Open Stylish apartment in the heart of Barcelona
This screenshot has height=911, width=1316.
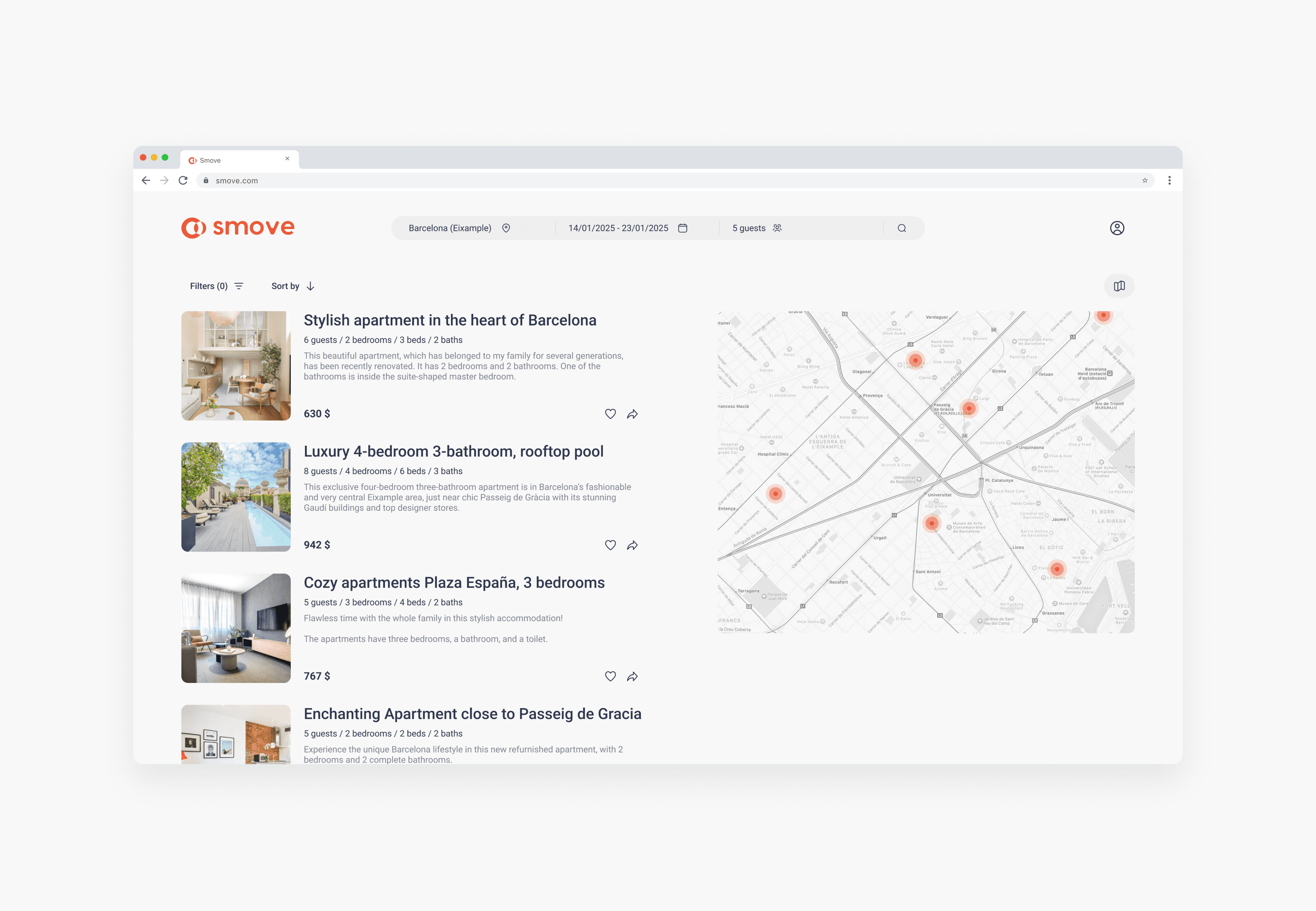pyautogui.click(x=450, y=320)
